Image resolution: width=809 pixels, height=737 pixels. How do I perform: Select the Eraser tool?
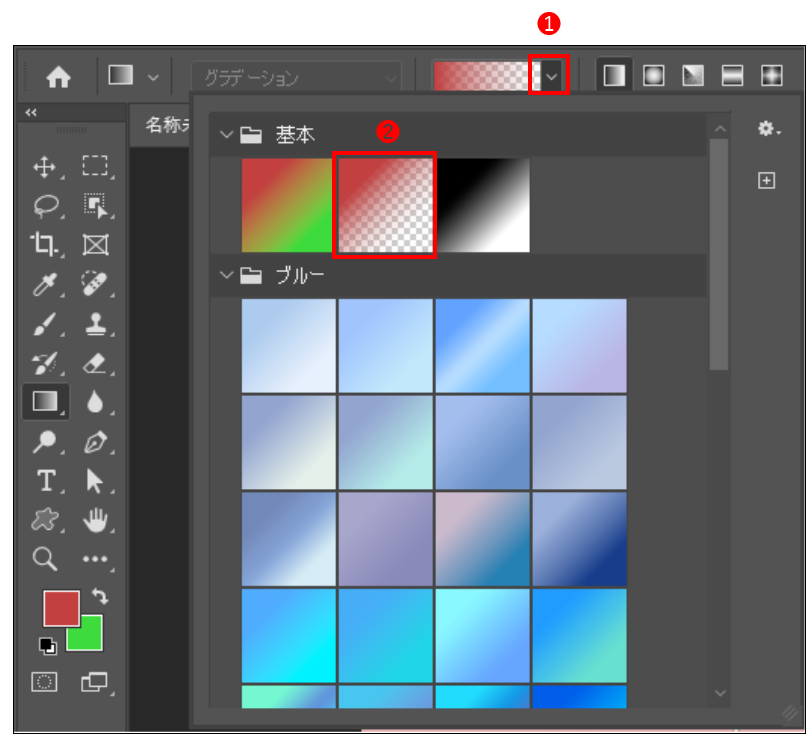(x=94, y=363)
